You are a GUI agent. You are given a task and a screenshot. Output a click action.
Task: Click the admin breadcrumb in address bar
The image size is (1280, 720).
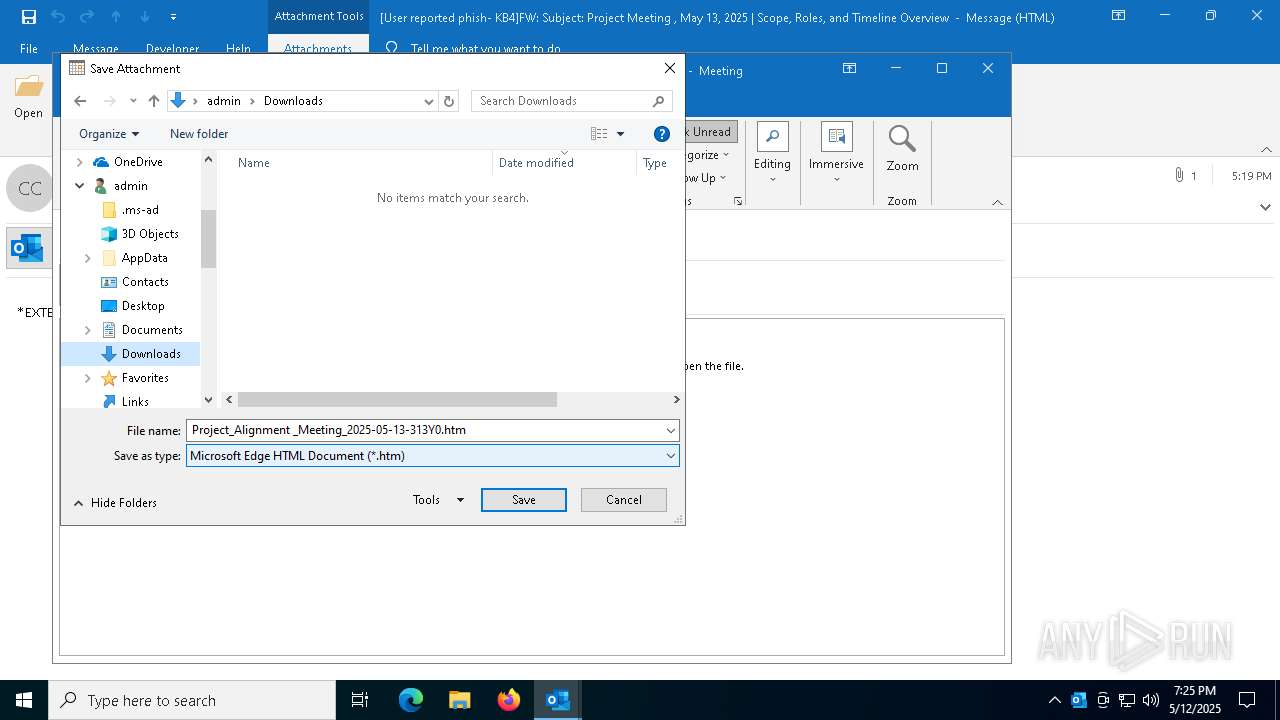(x=224, y=101)
